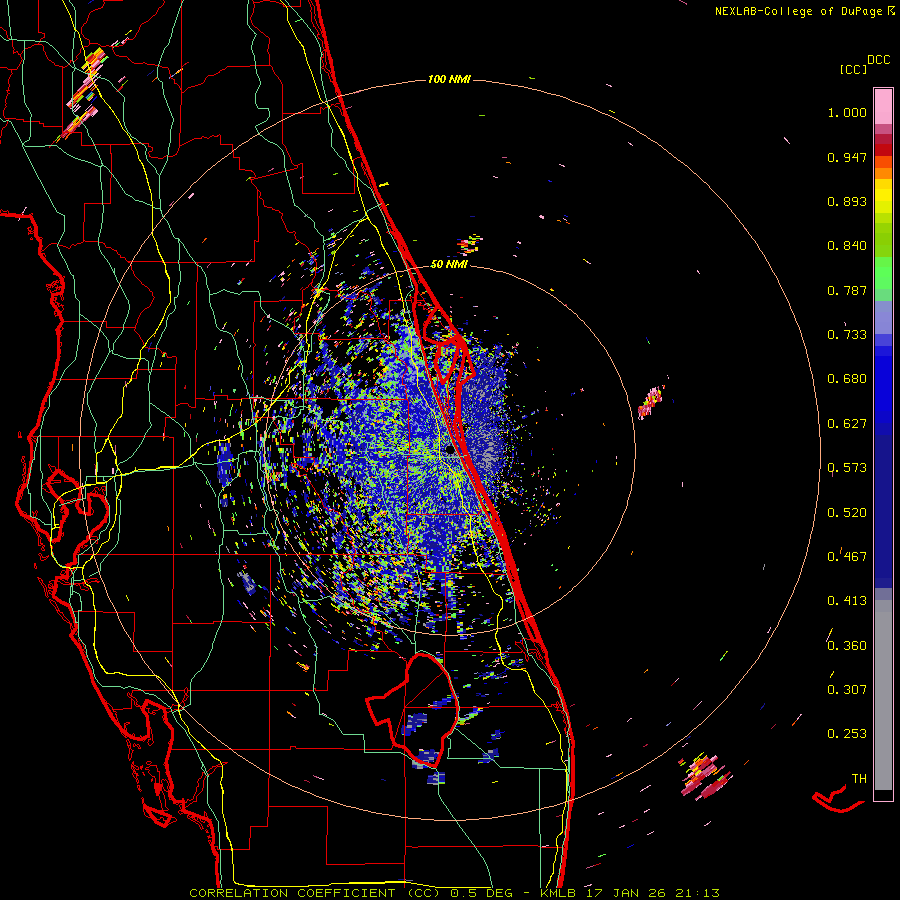
Task: Select the 0.467 scale value
Action: click(x=847, y=557)
